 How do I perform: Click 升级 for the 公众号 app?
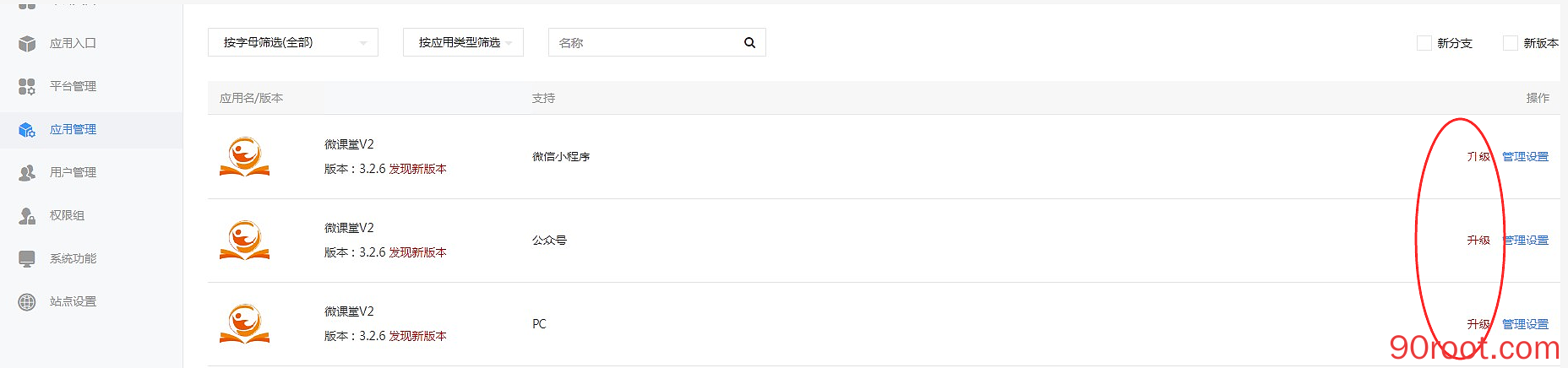(x=1478, y=241)
